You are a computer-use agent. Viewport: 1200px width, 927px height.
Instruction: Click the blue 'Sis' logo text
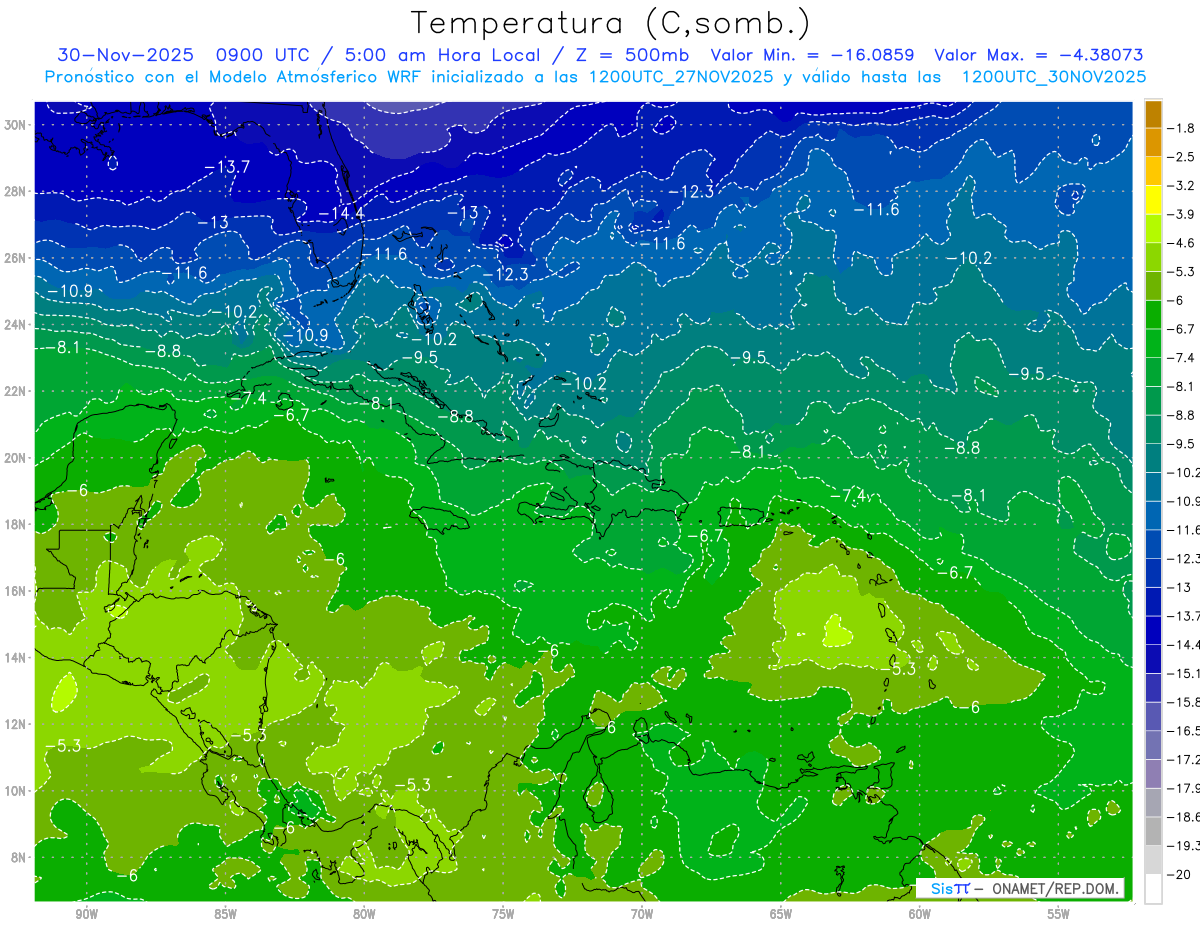[x=940, y=888]
